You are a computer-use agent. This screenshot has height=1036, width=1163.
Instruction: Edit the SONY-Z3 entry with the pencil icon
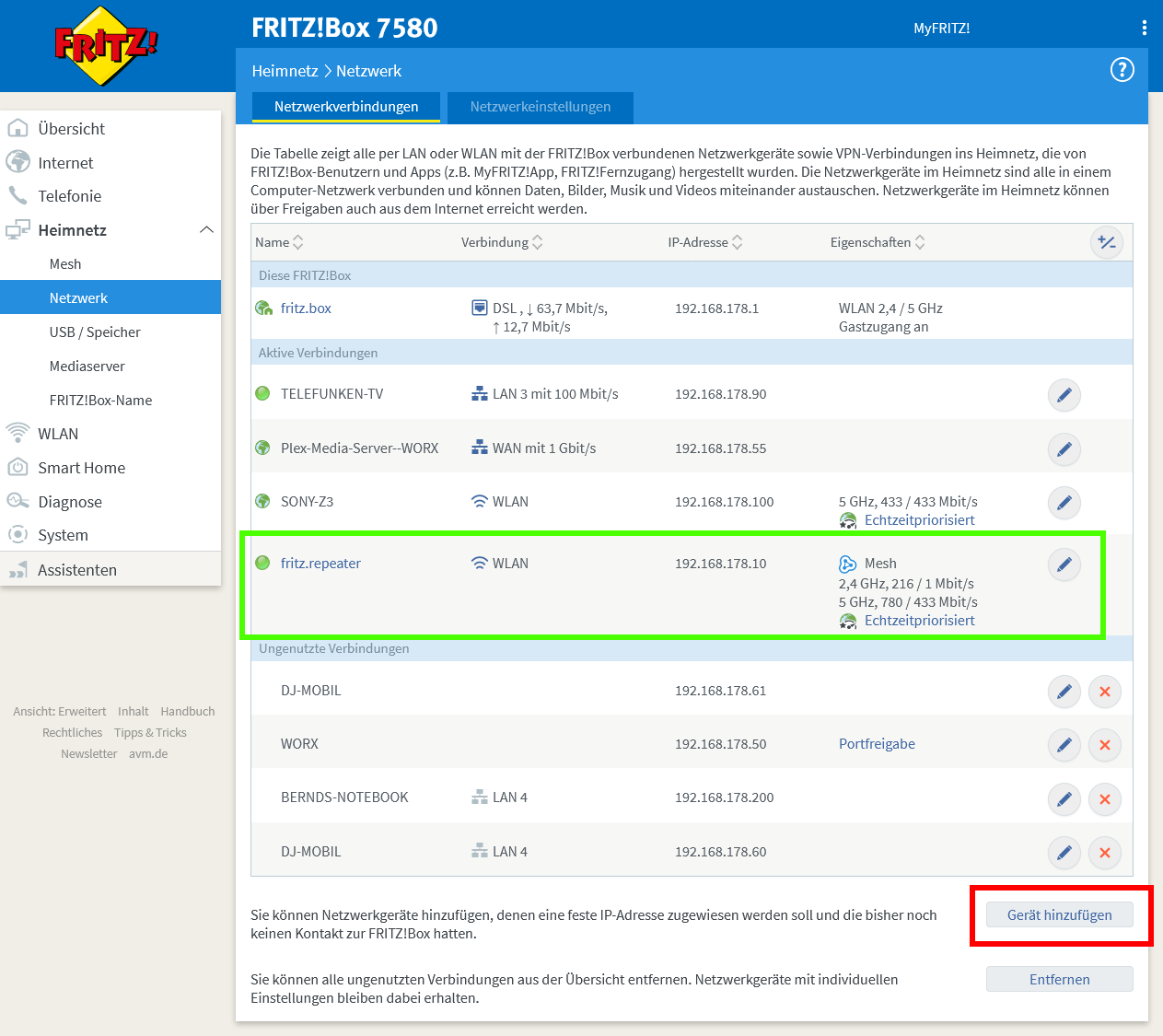click(1064, 503)
